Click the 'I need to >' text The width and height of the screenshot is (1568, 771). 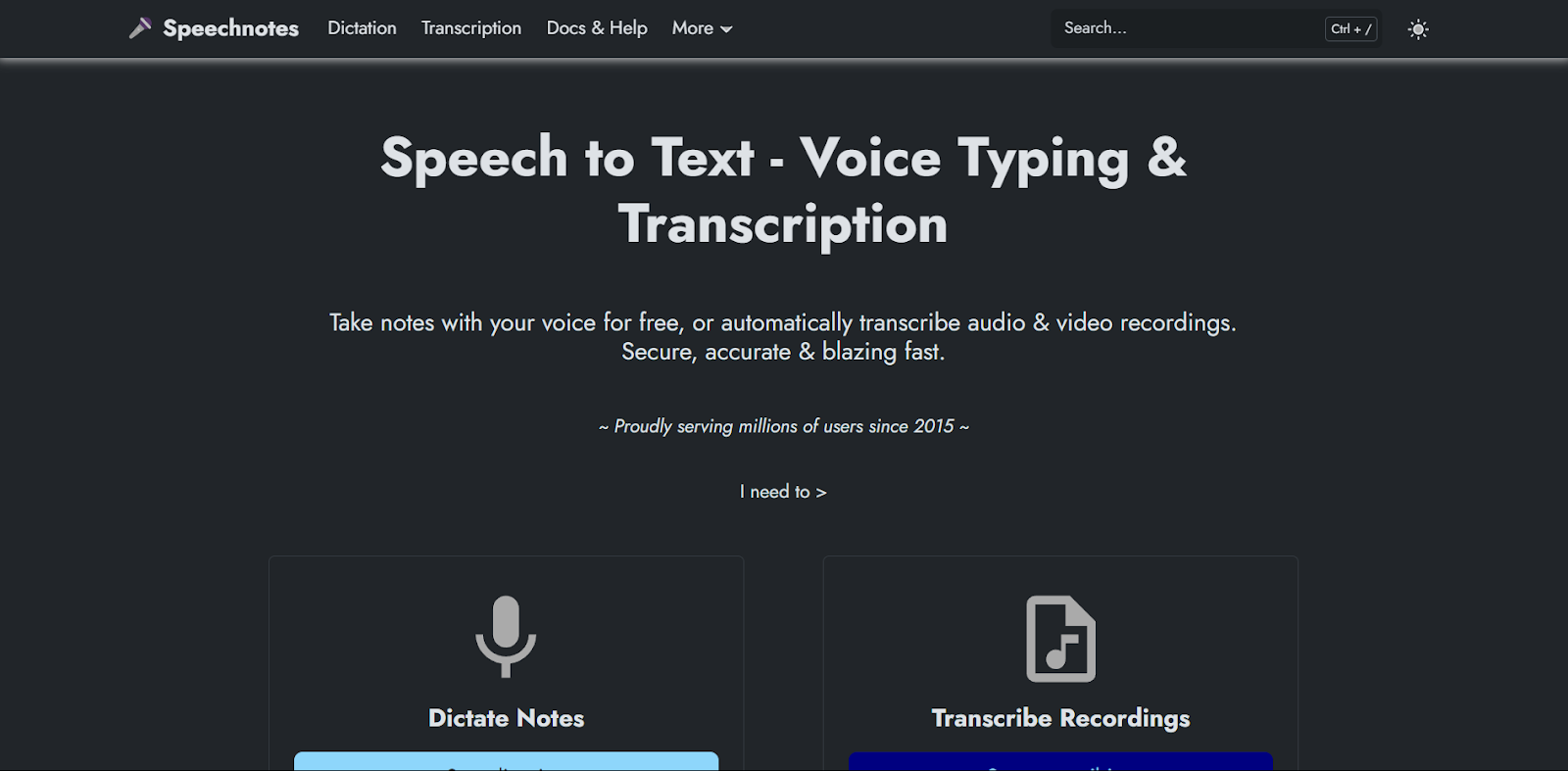pyautogui.click(x=783, y=492)
